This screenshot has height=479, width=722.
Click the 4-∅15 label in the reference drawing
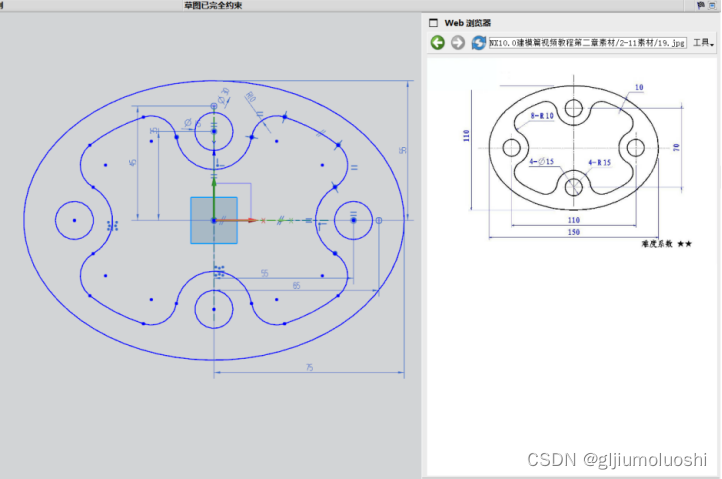(x=542, y=161)
